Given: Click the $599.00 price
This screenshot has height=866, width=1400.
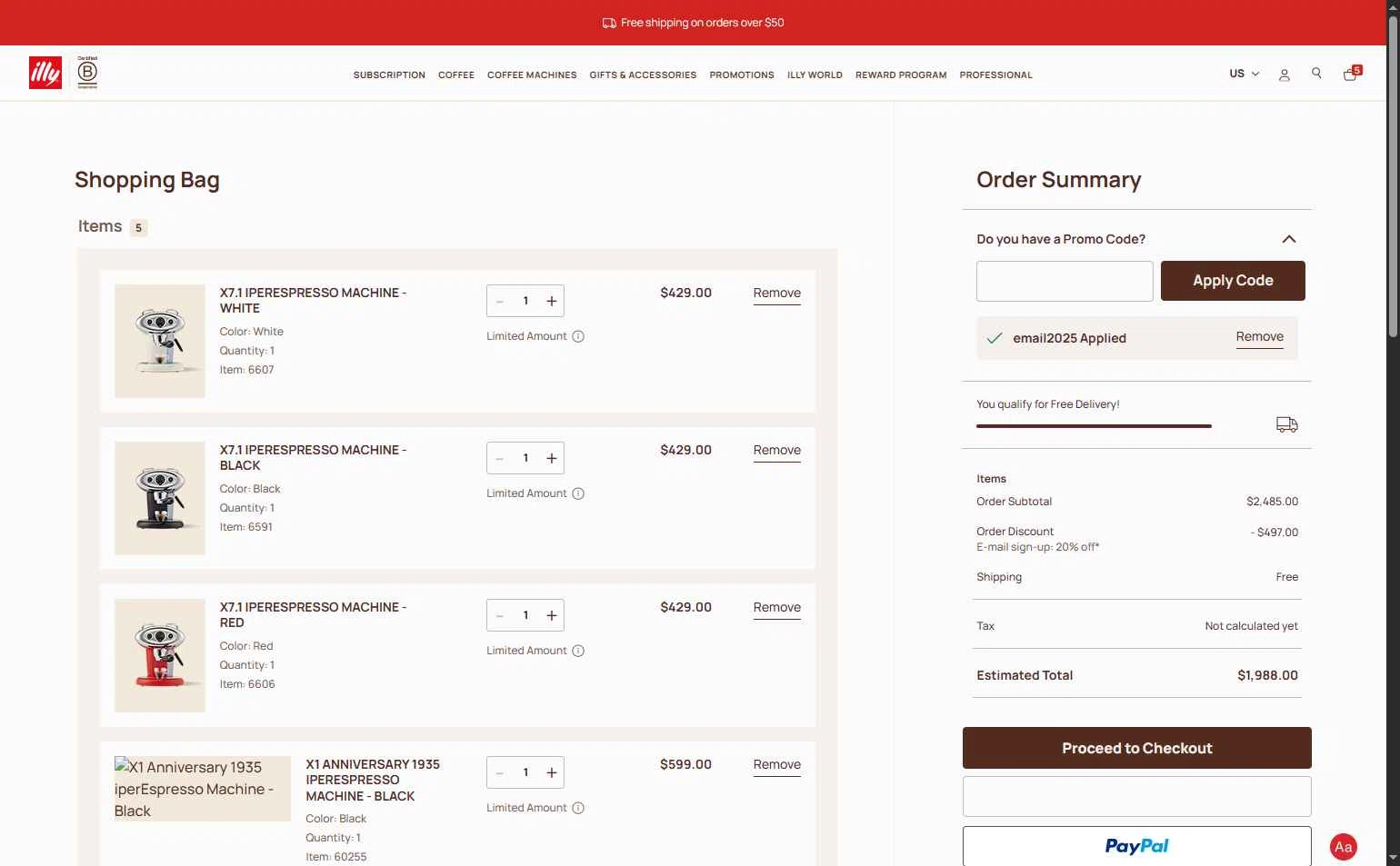Looking at the screenshot, I should tap(686, 765).
